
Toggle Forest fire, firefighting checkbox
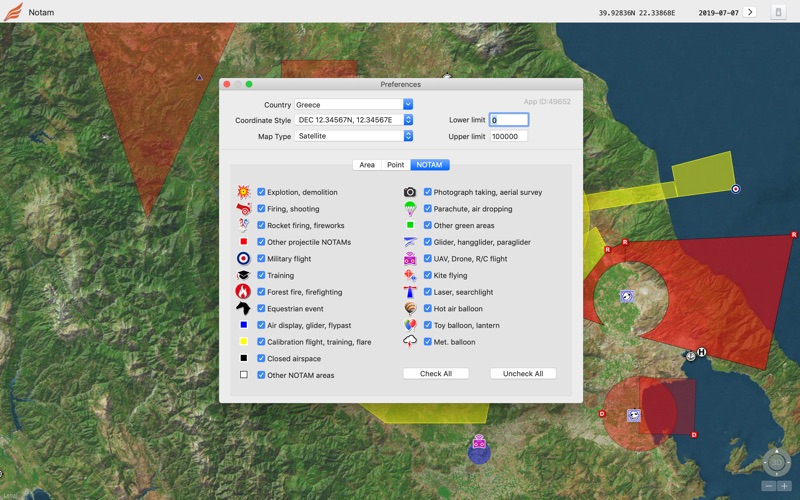[261, 292]
